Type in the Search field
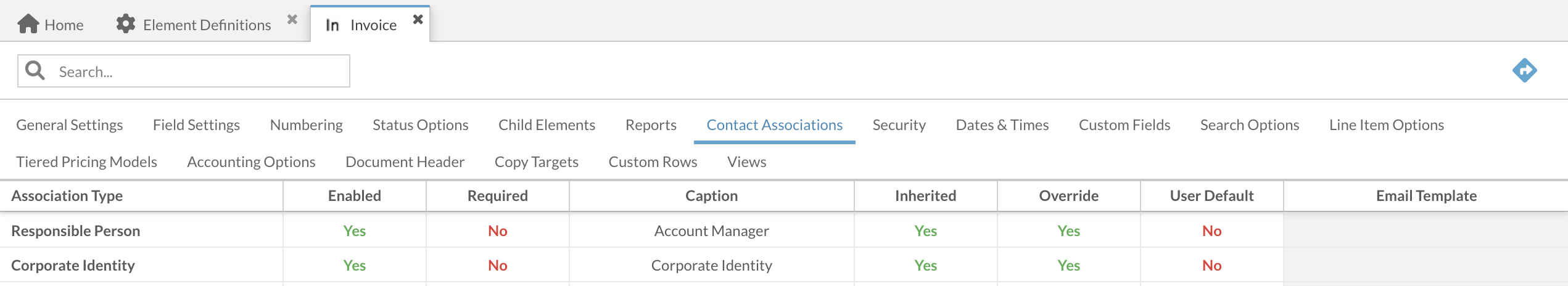1568x286 pixels. 197,71
